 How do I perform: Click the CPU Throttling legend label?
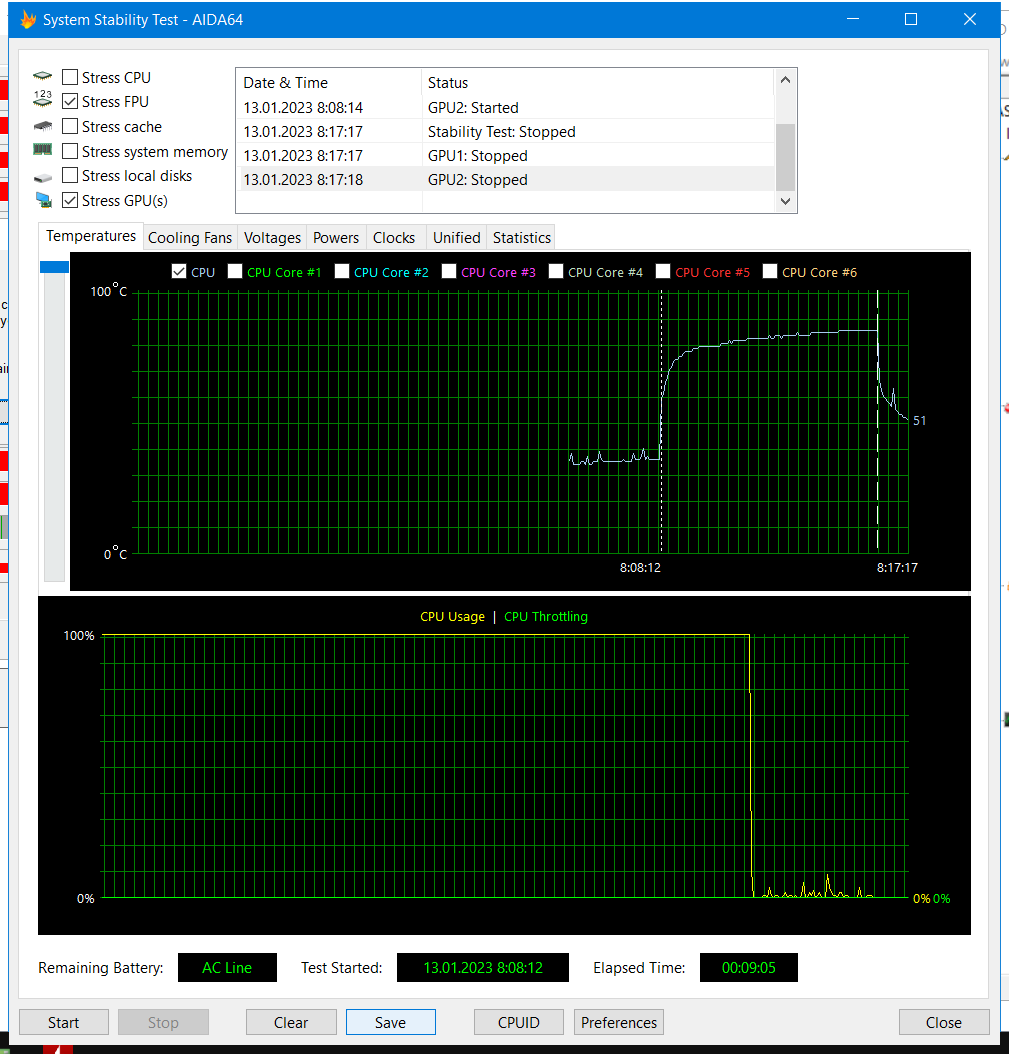(x=546, y=616)
